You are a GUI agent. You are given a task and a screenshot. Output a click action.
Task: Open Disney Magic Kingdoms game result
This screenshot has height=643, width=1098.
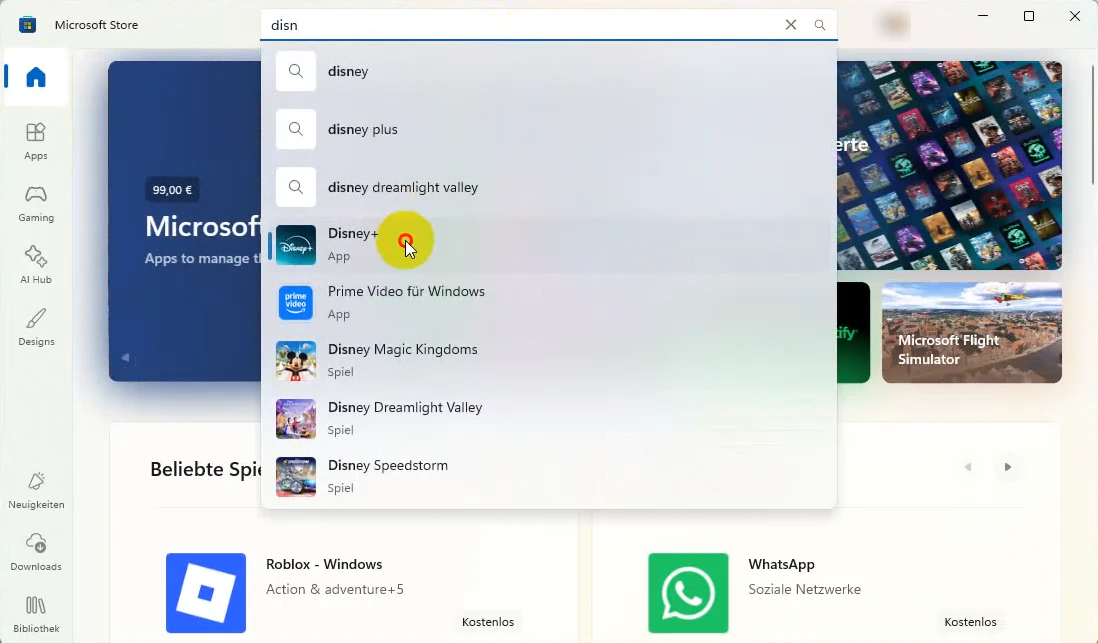(x=548, y=361)
